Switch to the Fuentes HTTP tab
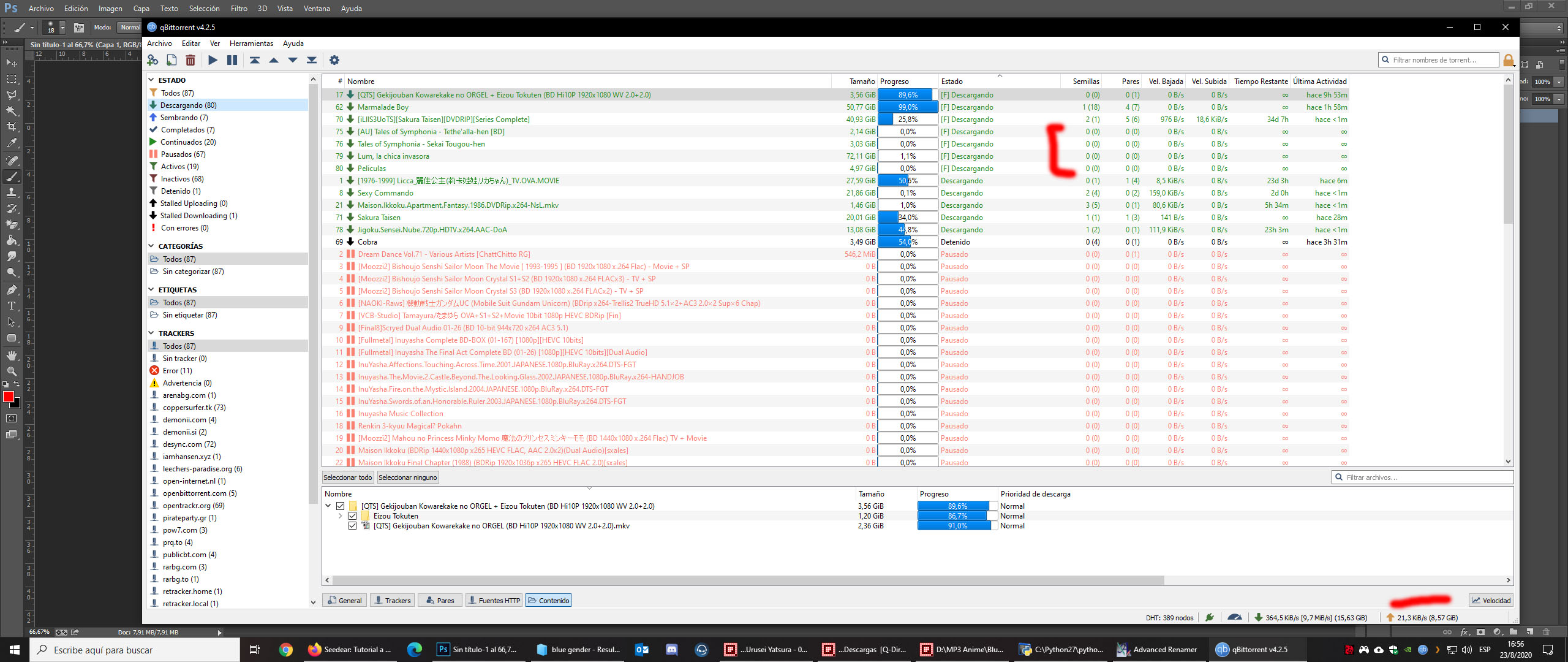 494,600
